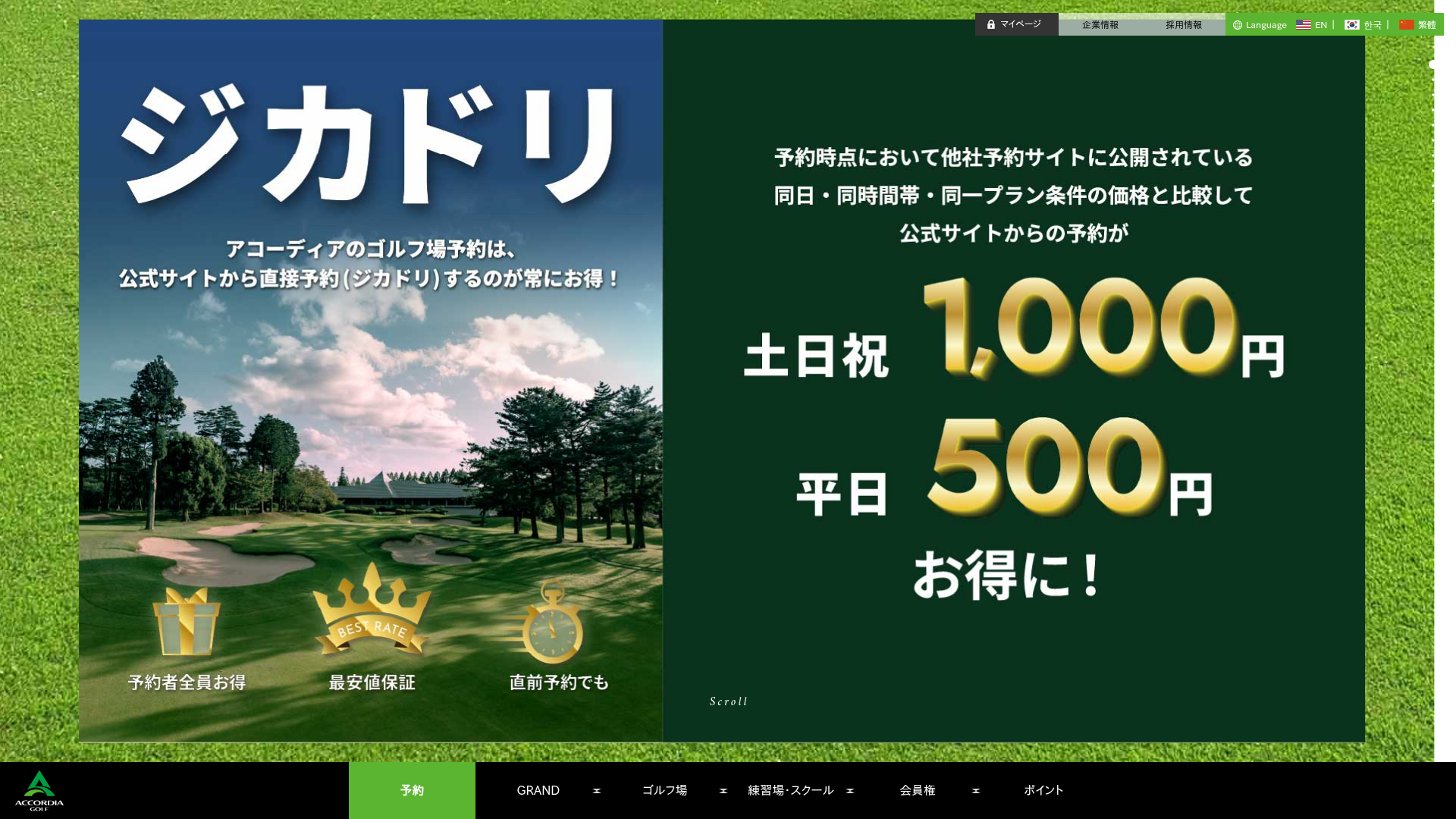Click the 直前予約でも label

pos(559,682)
